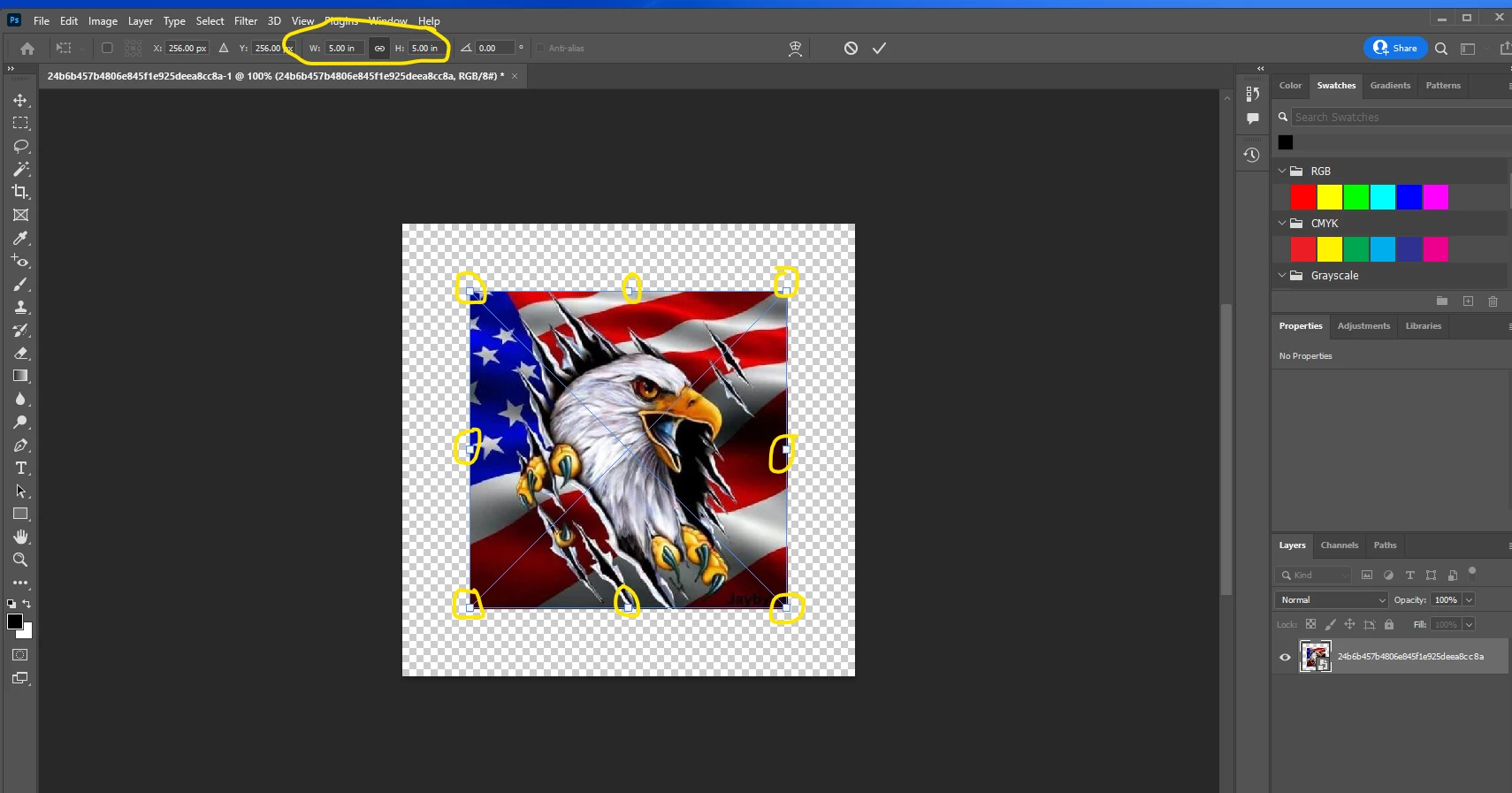1512x793 pixels.
Task: Click the Search Swatches field
Action: pos(1401,117)
